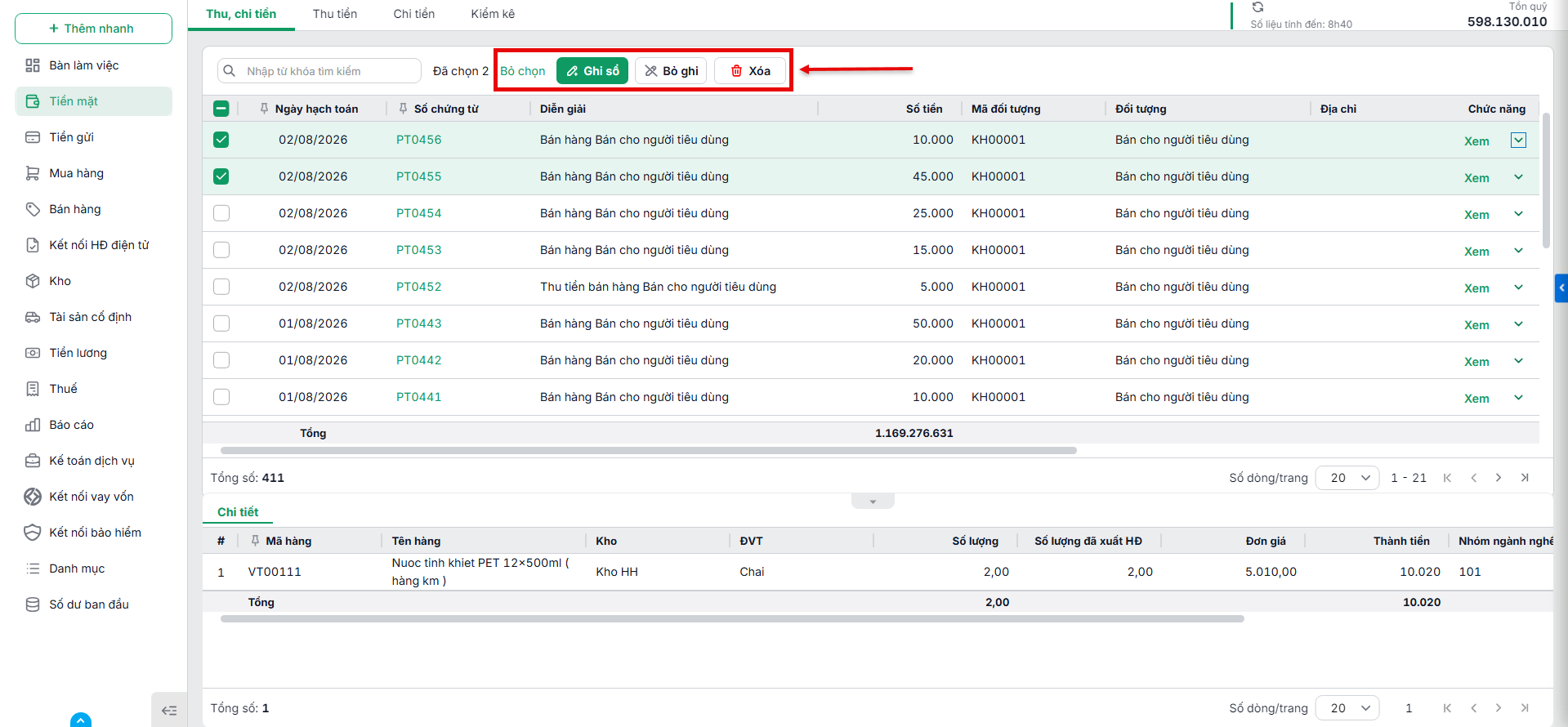Open the action dropdown for row PT0442
The image size is (1568, 727).
[1518, 361]
